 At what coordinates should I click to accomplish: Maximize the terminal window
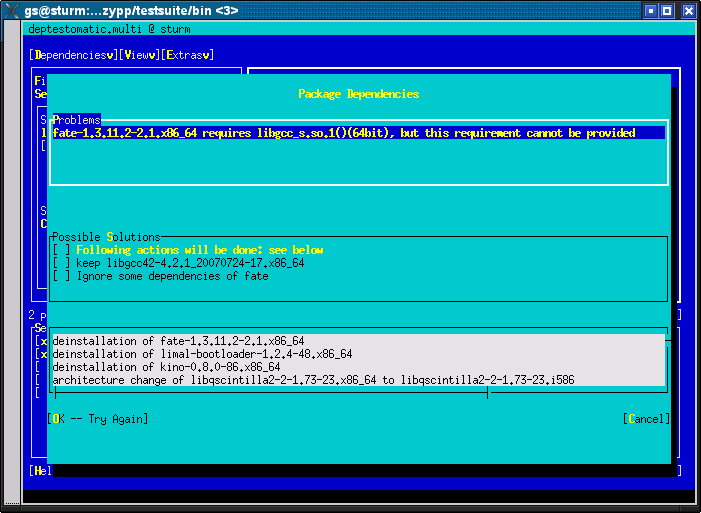coord(667,11)
